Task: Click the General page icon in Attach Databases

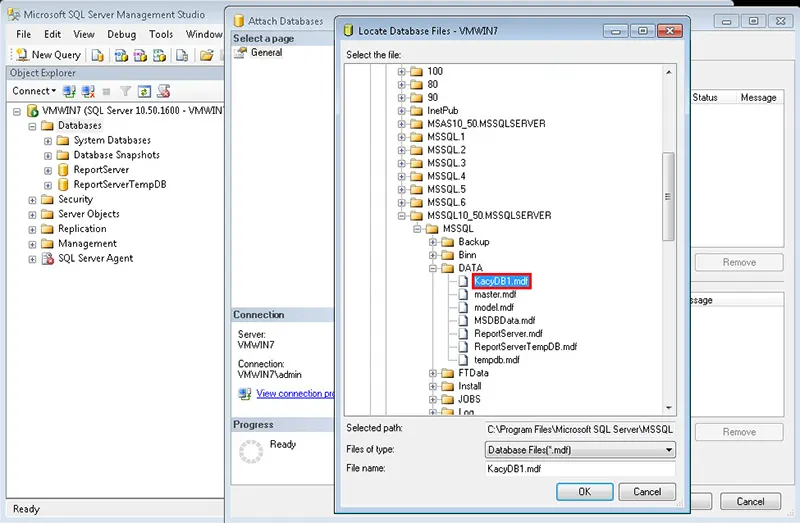Action: [x=240, y=53]
